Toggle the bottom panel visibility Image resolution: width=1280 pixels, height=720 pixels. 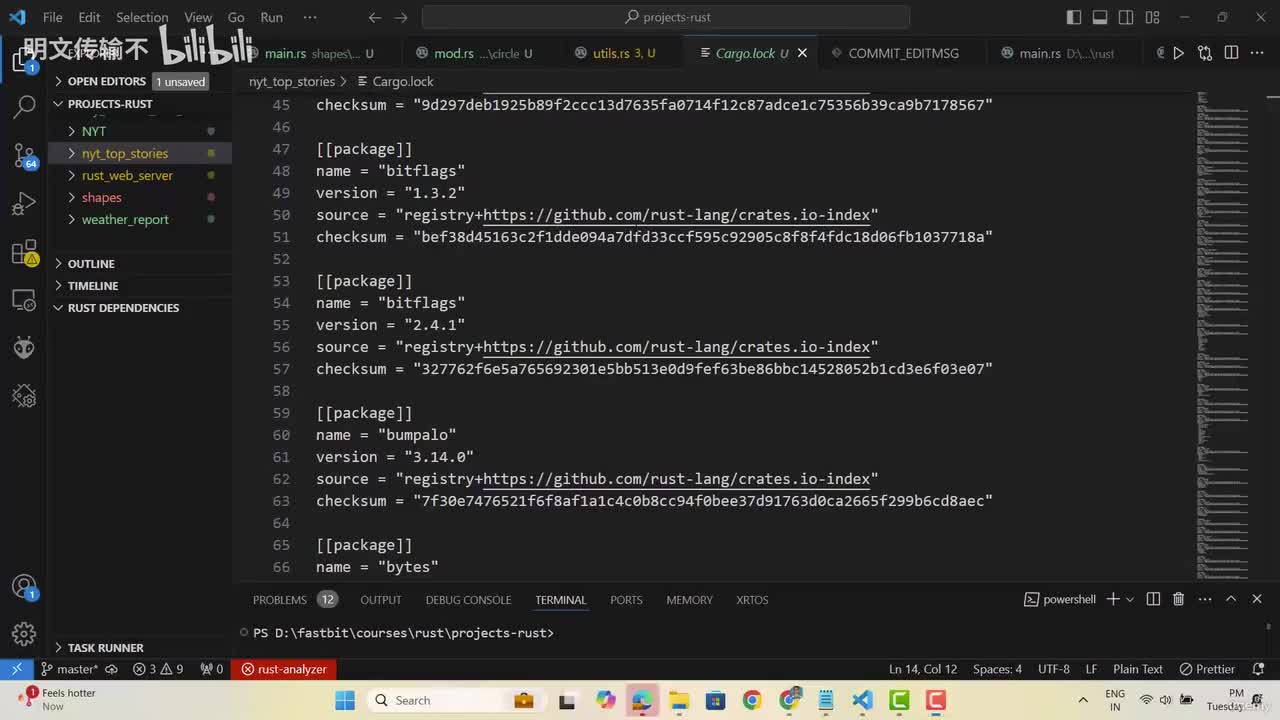pos(1100,17)
